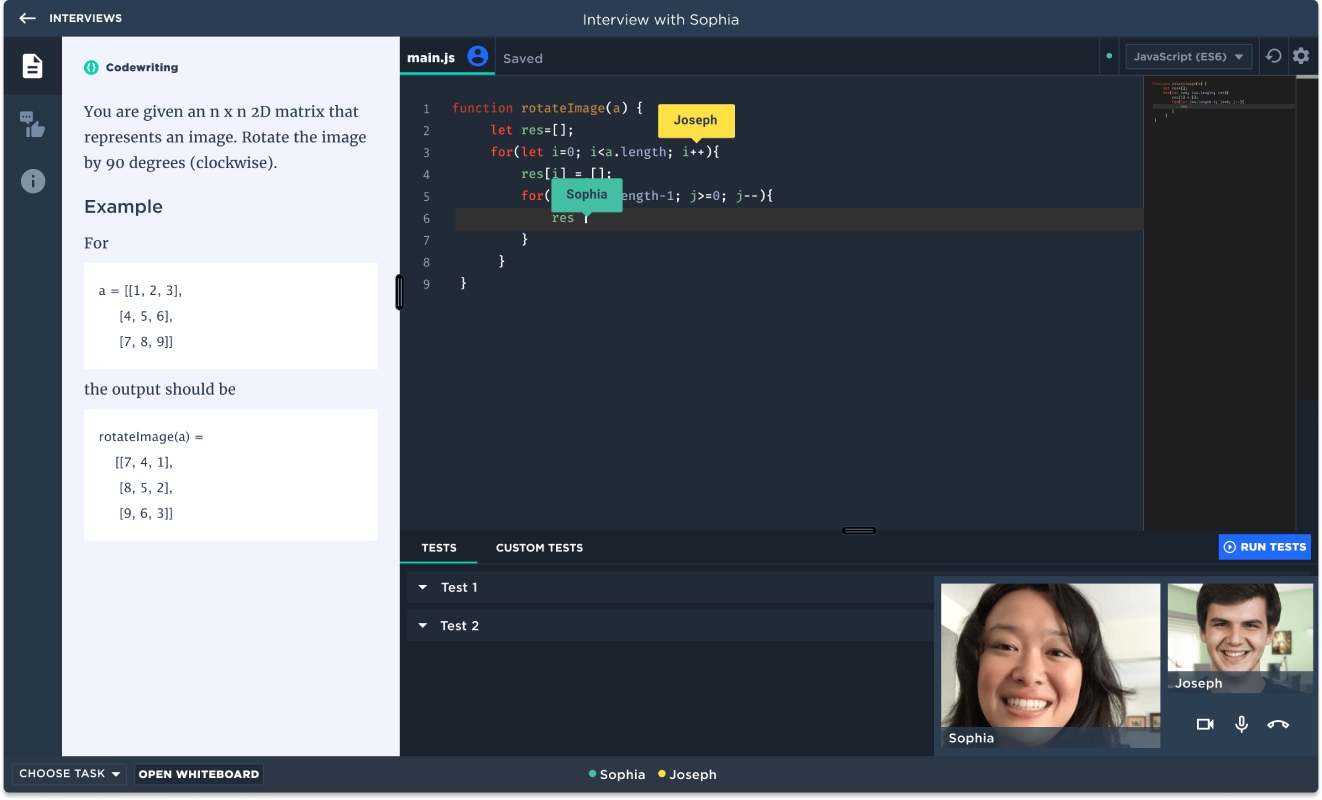Hang up the call with phone icon

click(1278, 724)
